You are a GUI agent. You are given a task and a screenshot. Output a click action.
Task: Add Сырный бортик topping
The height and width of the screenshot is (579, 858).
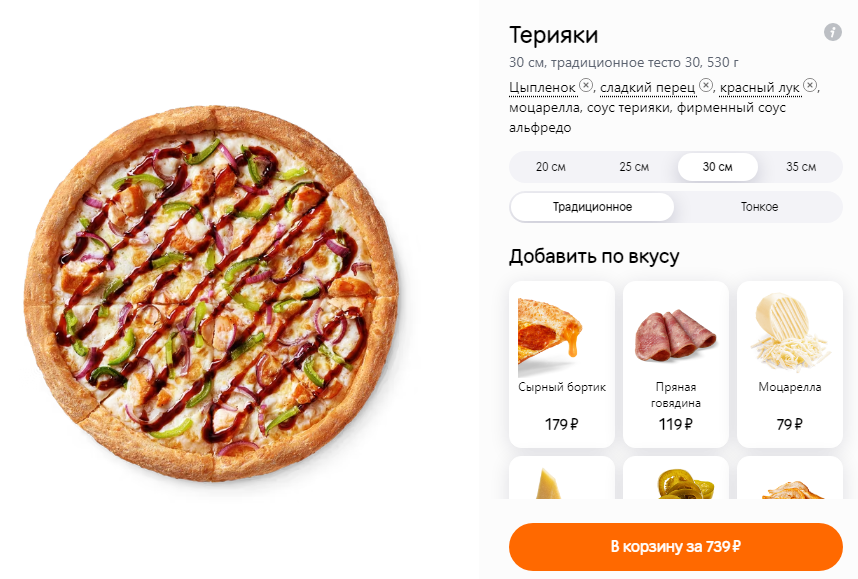[x=562, y=364]
